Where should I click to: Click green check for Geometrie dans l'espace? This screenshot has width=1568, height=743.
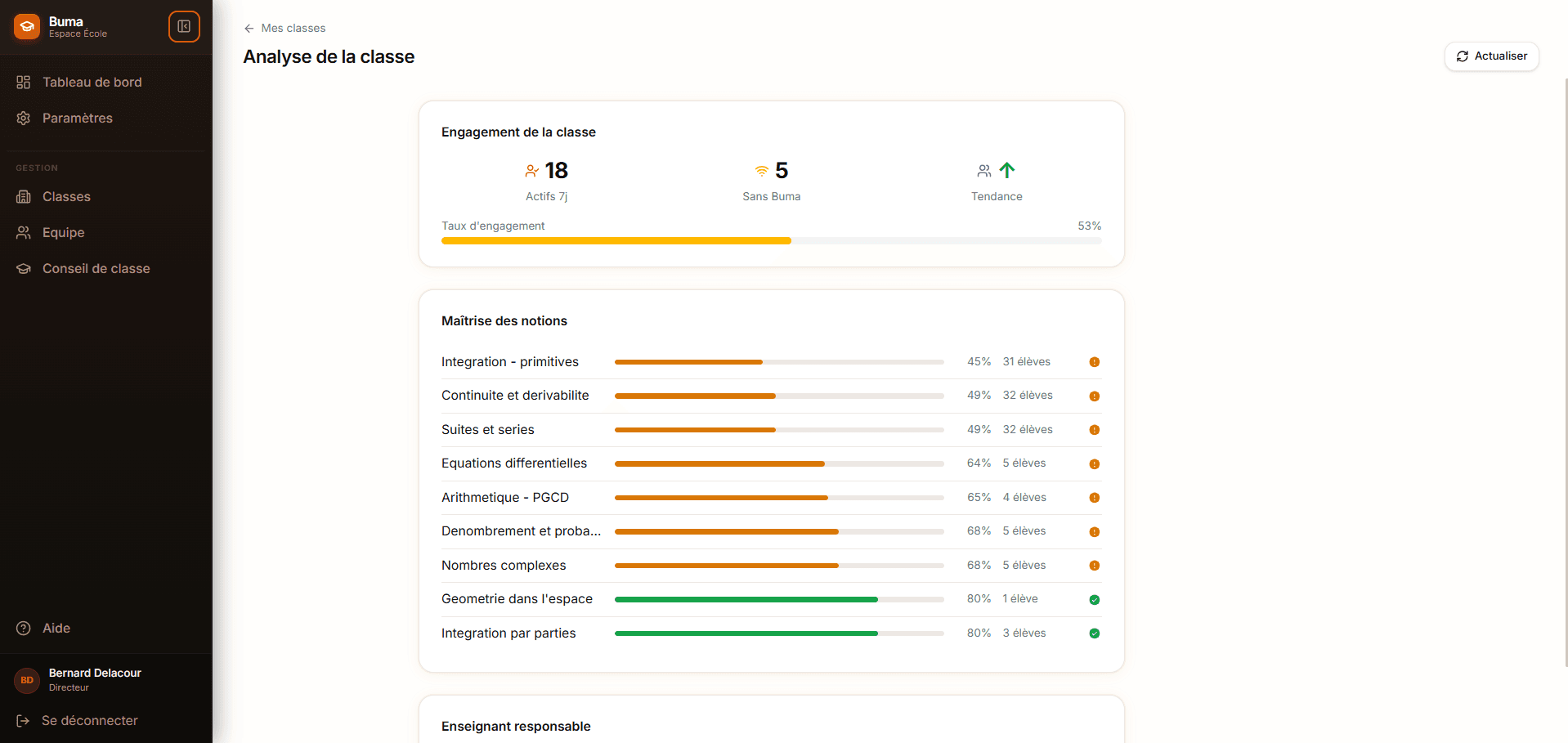(1095, 600)
